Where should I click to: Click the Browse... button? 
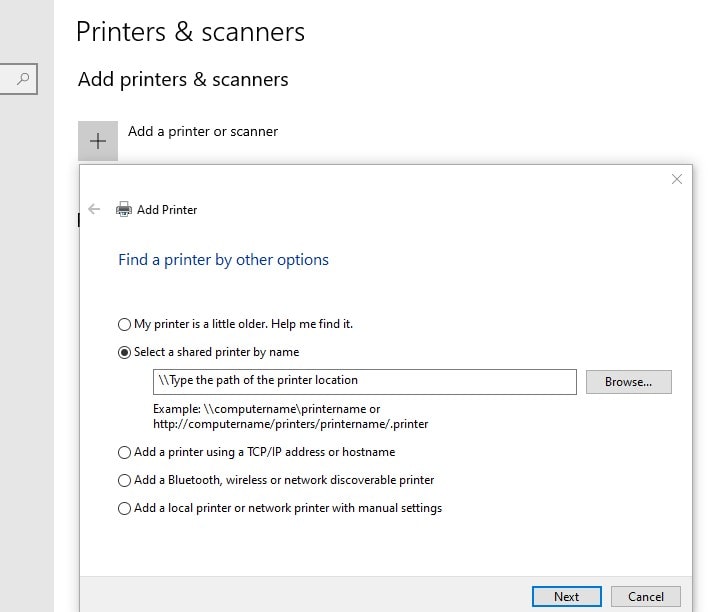click(x=628, y=382)
